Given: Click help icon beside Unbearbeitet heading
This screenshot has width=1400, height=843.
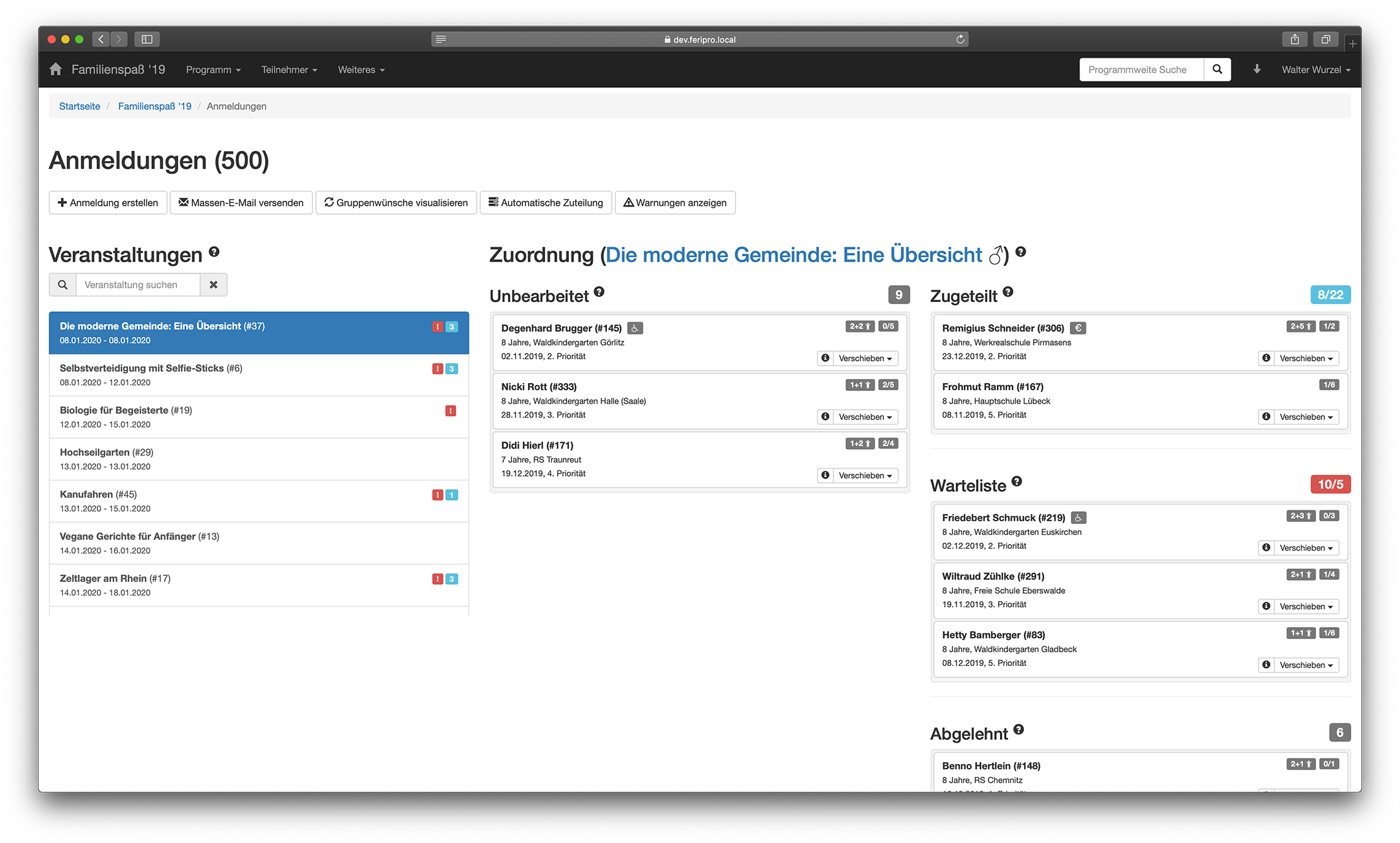Looking at the screenshot, I should tap(599, 292).
